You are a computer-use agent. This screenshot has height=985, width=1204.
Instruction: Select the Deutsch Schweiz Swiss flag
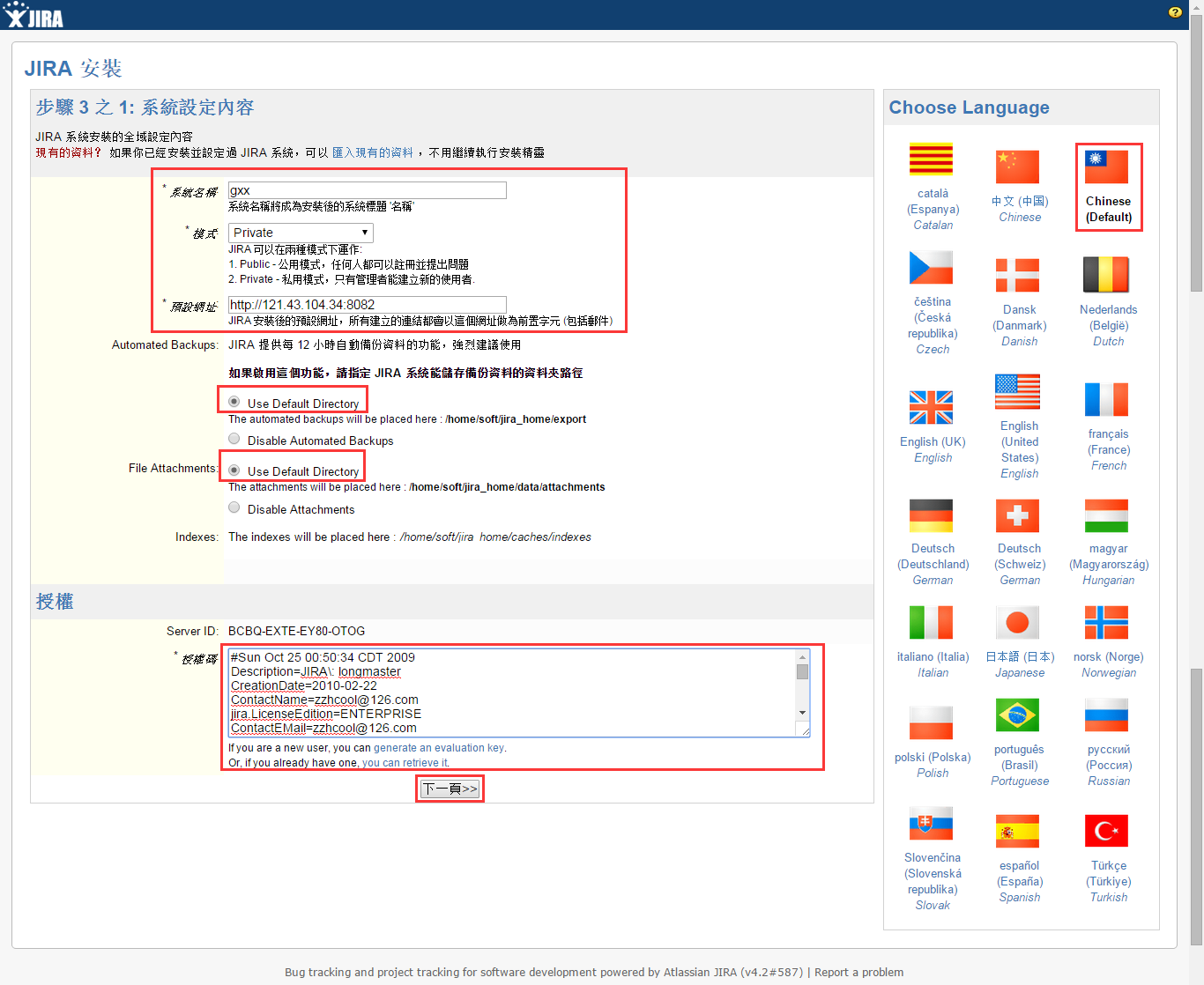1018,515
